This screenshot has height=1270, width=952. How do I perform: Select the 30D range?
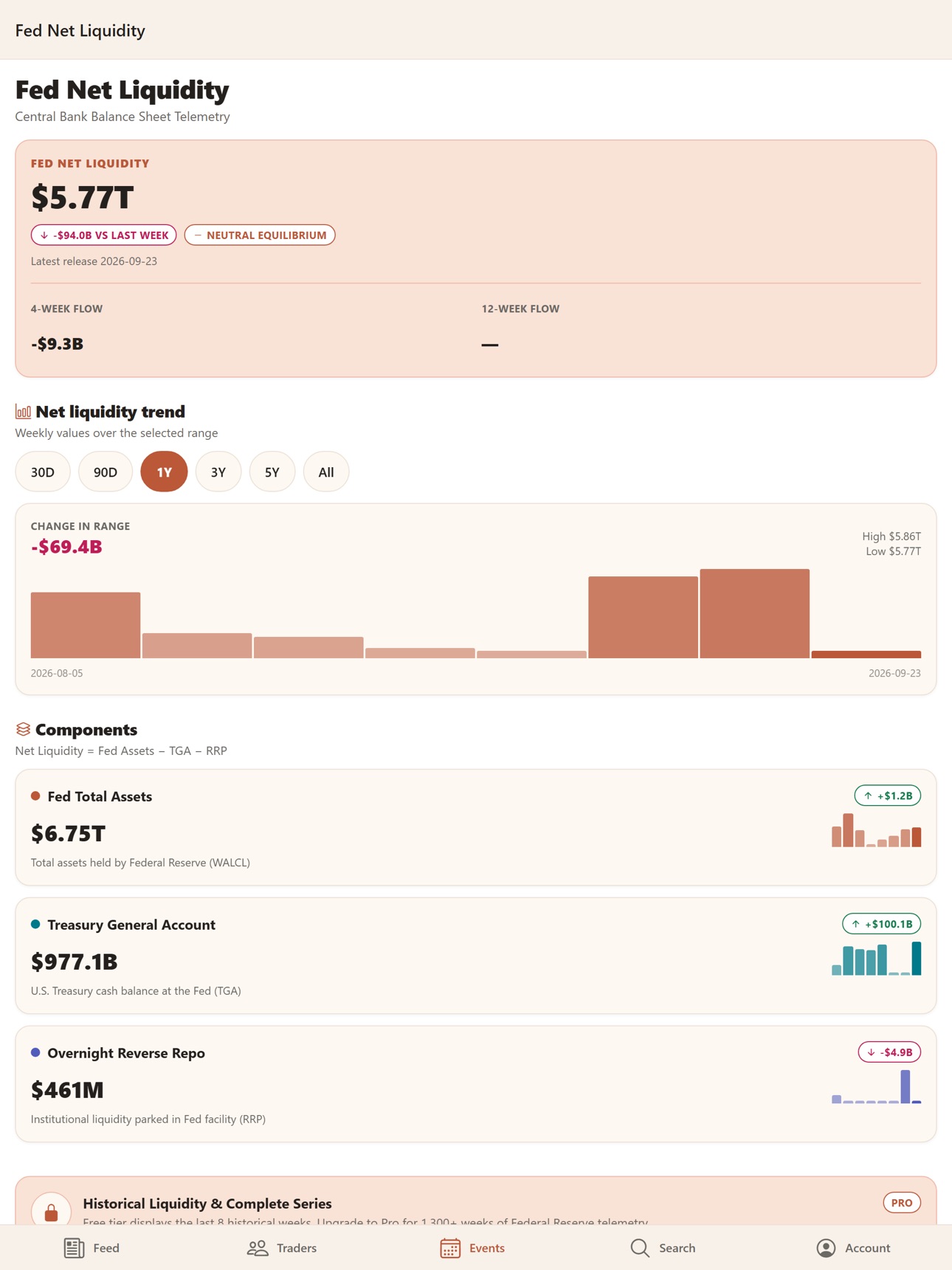tap(43, 472)
